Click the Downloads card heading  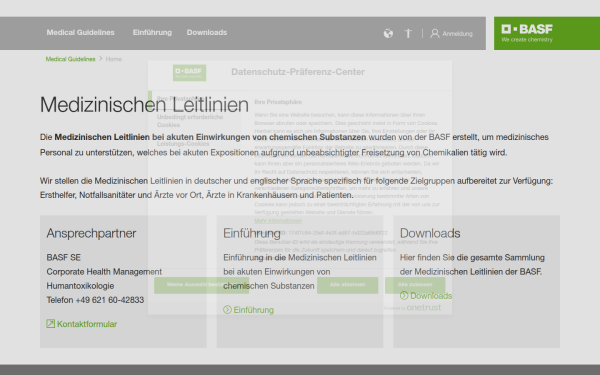click(x=430, y=233)
